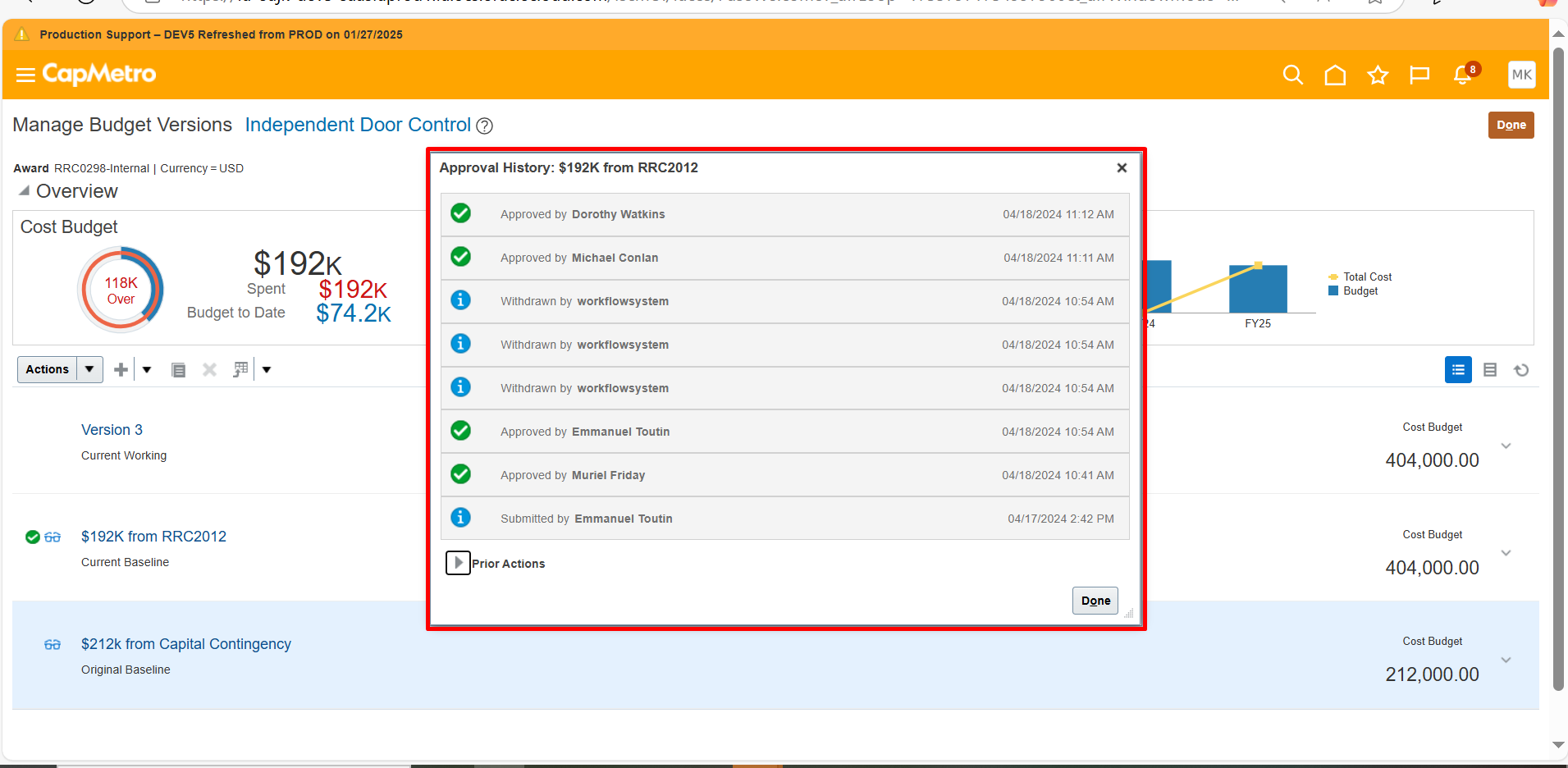The width and height of the screenshot is (1568, 768).
Task: Click the duplicate version document icon
Action: [178, 370]
